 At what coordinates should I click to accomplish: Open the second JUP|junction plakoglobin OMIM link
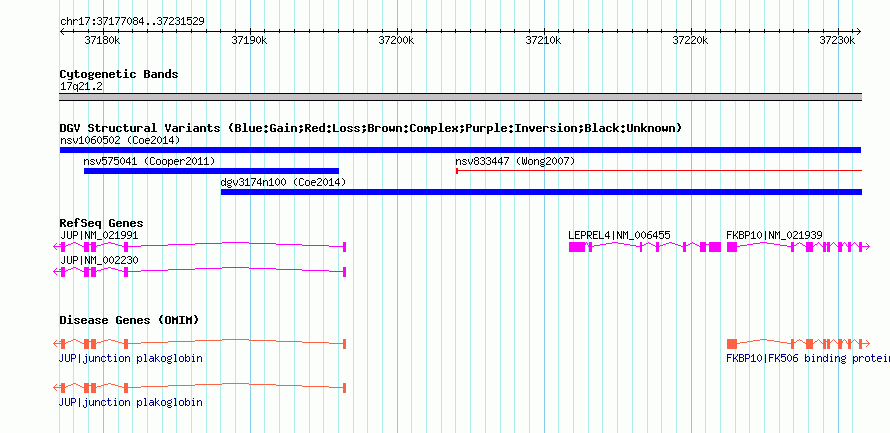coord(131,402)
